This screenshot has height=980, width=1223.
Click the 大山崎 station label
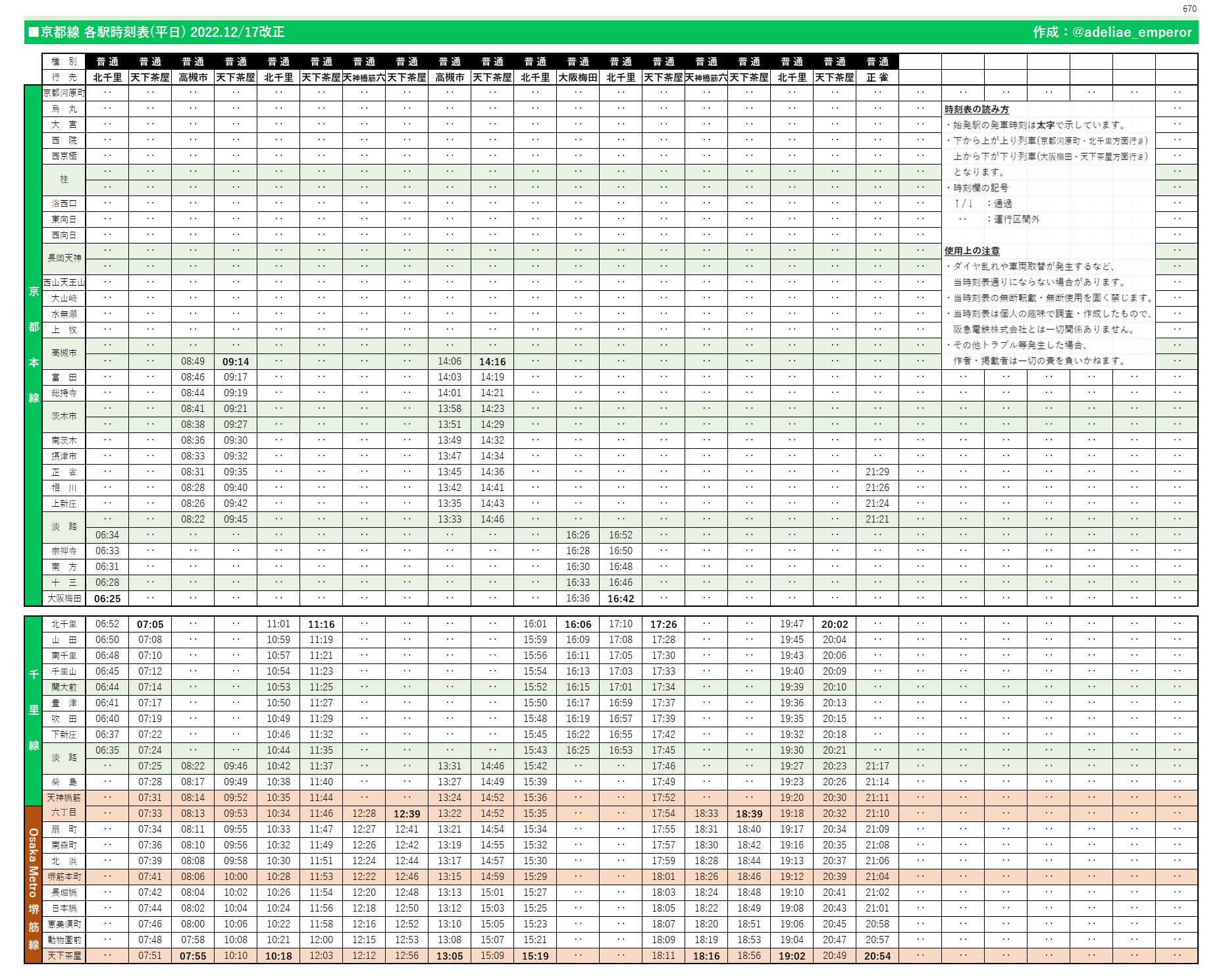[64, 298]
